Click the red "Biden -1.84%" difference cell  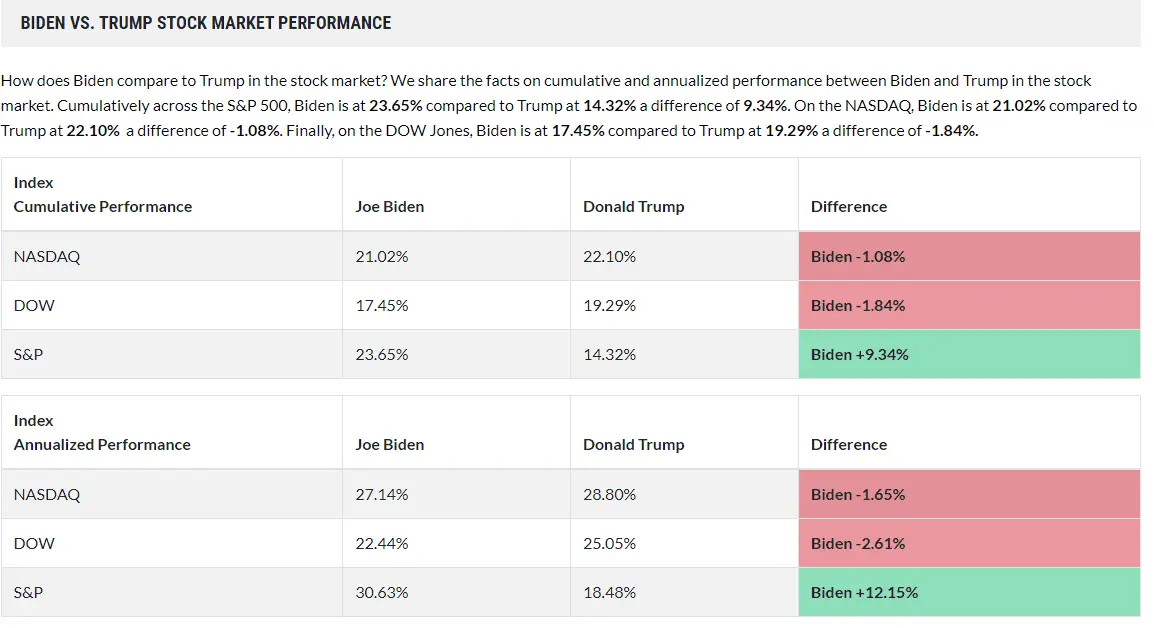tap(858, 305)
